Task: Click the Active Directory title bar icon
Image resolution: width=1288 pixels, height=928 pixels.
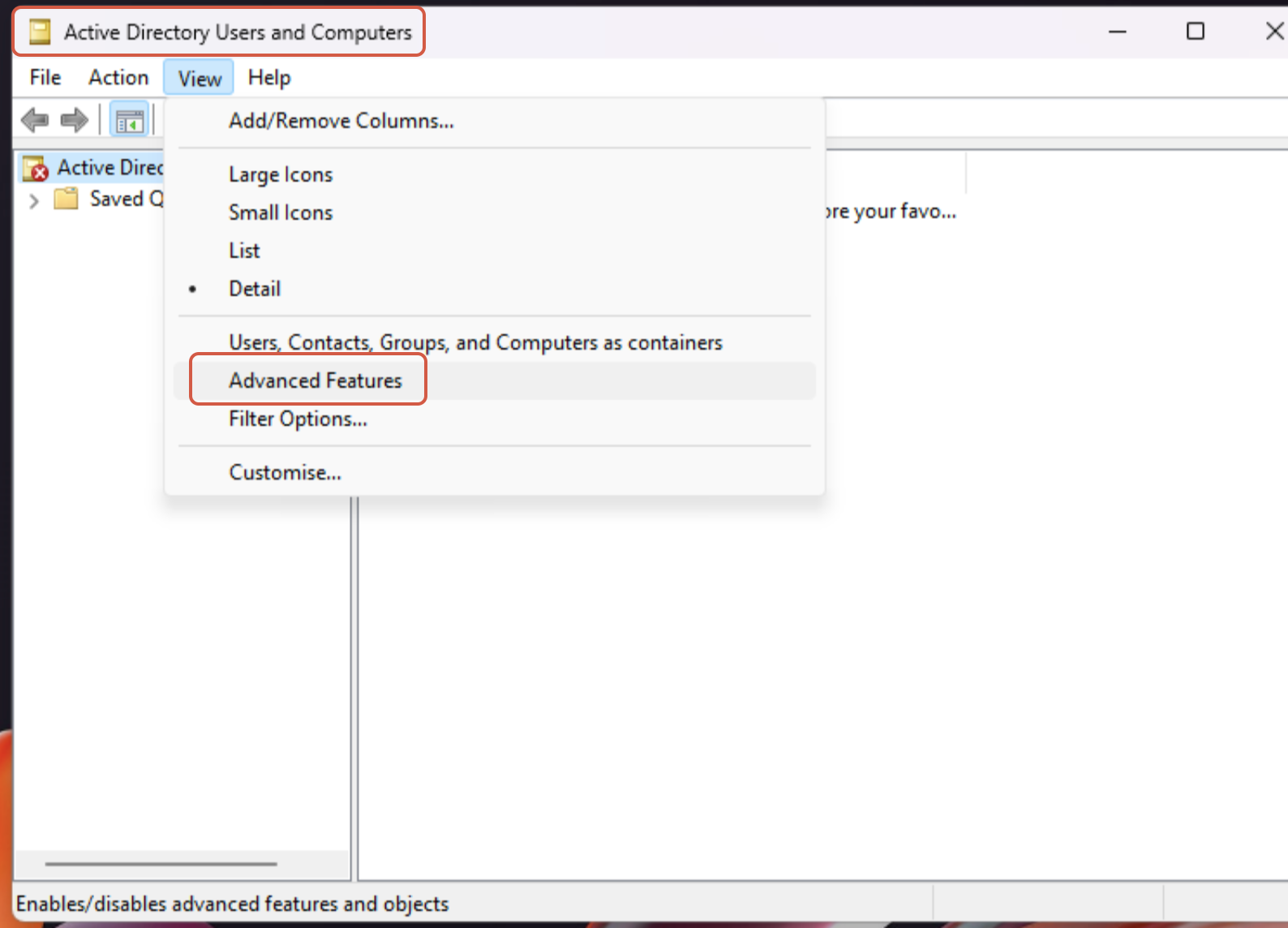Action: [x=40, y=32]
